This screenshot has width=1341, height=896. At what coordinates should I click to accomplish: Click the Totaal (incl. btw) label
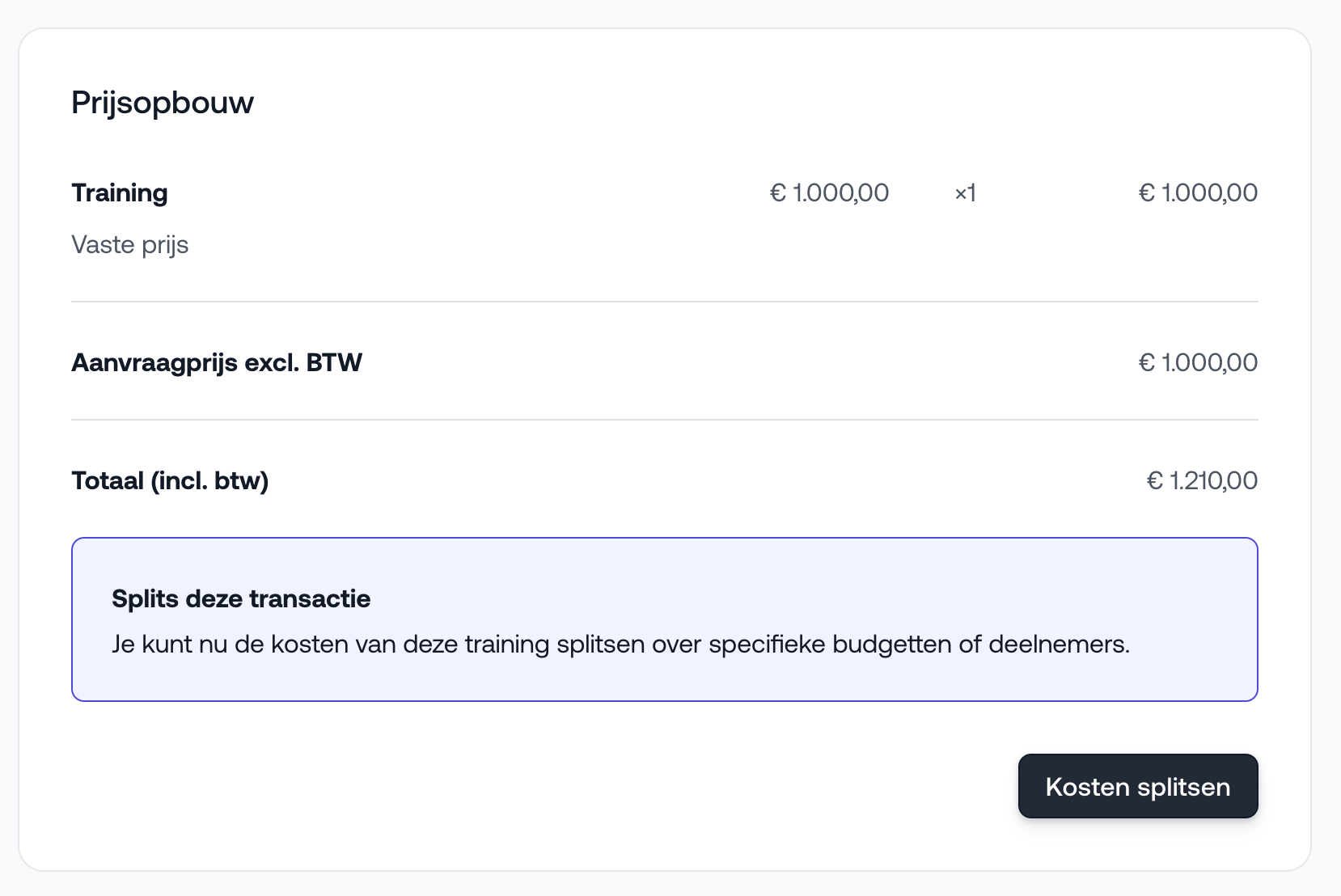tap(170, 481)
